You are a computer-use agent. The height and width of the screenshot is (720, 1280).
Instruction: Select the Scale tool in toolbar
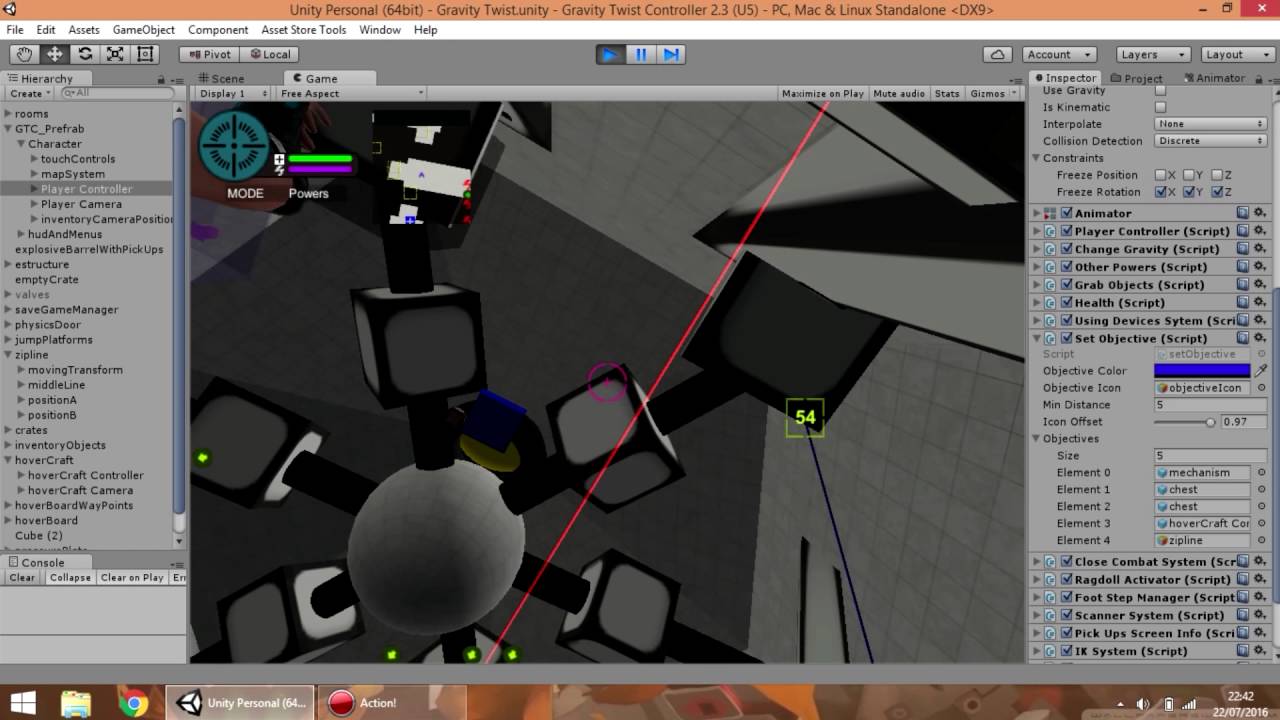coord(115,54)
